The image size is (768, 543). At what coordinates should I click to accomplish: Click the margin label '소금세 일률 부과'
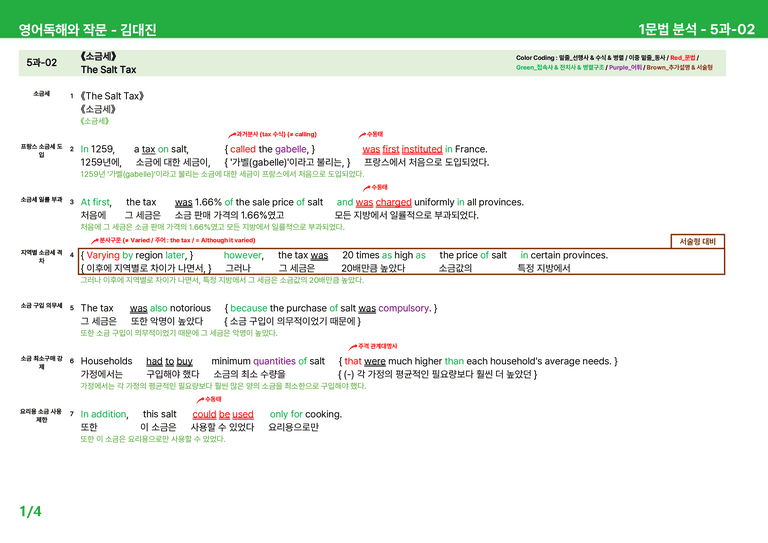coord(42,200)
